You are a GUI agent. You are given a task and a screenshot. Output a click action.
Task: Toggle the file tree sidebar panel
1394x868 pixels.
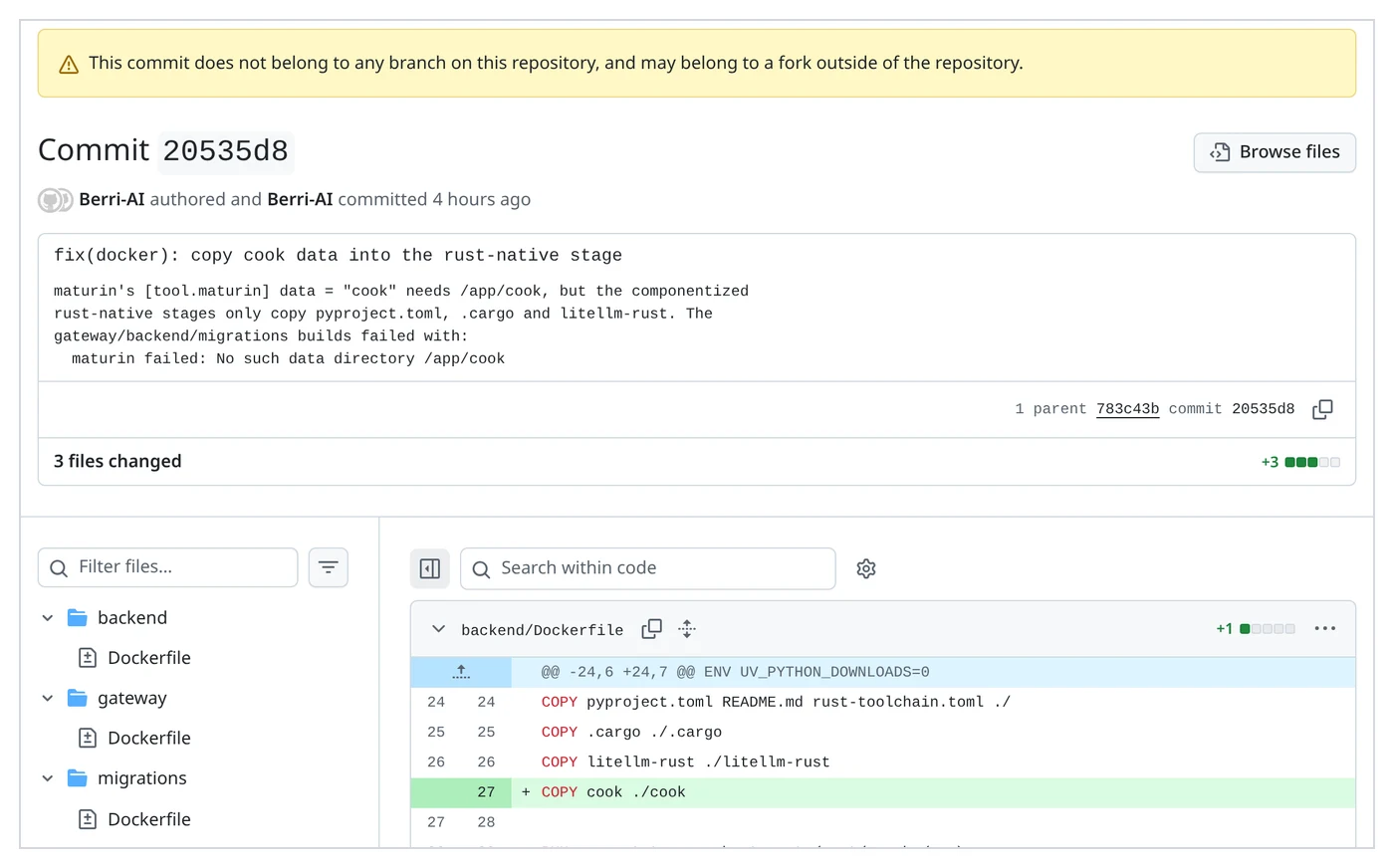[x=430, y=568]
